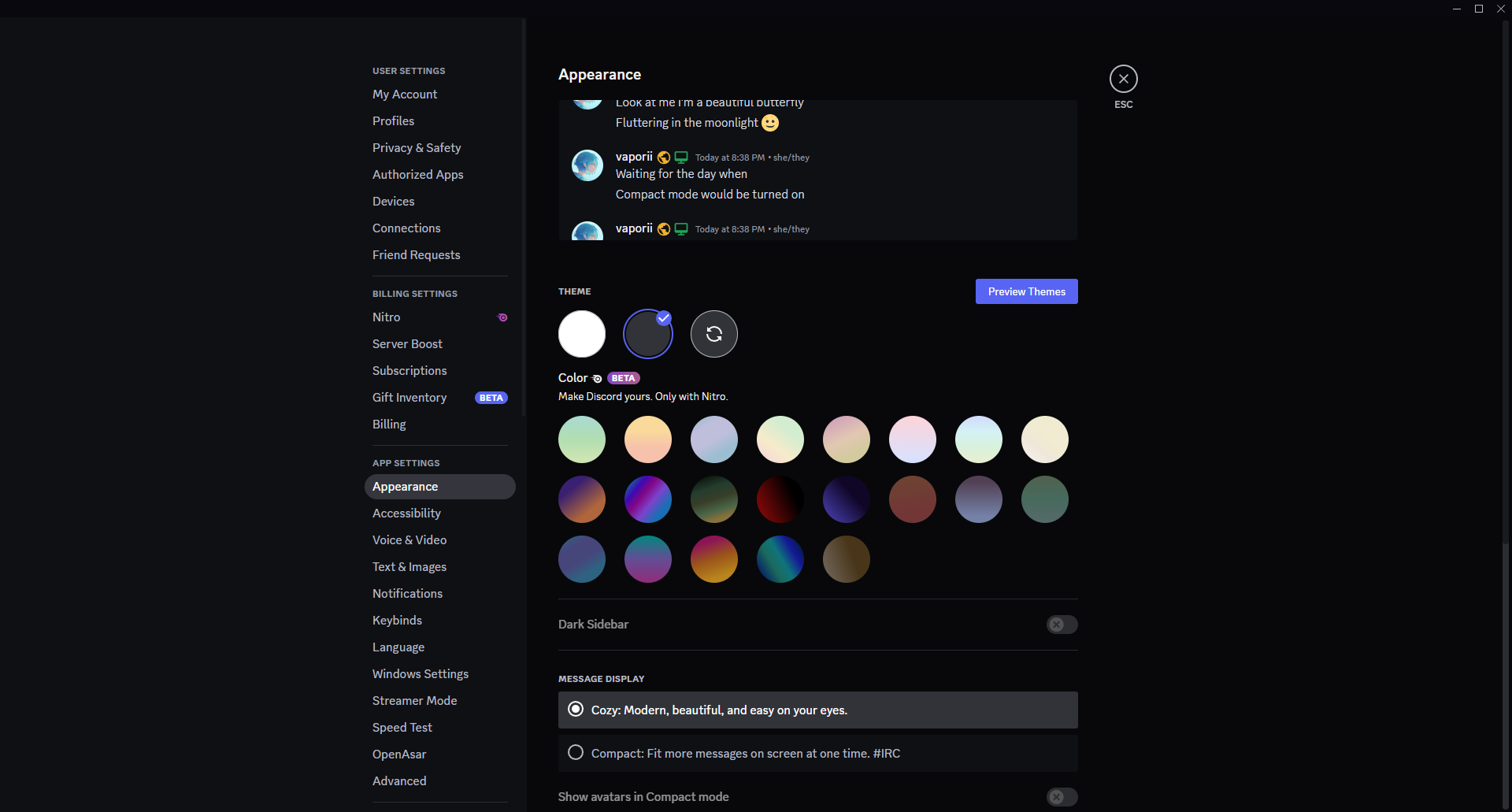The image size is (1512, 812).
Task: Click the purple BETA badge beside Color
Action: tap(623, 378)
